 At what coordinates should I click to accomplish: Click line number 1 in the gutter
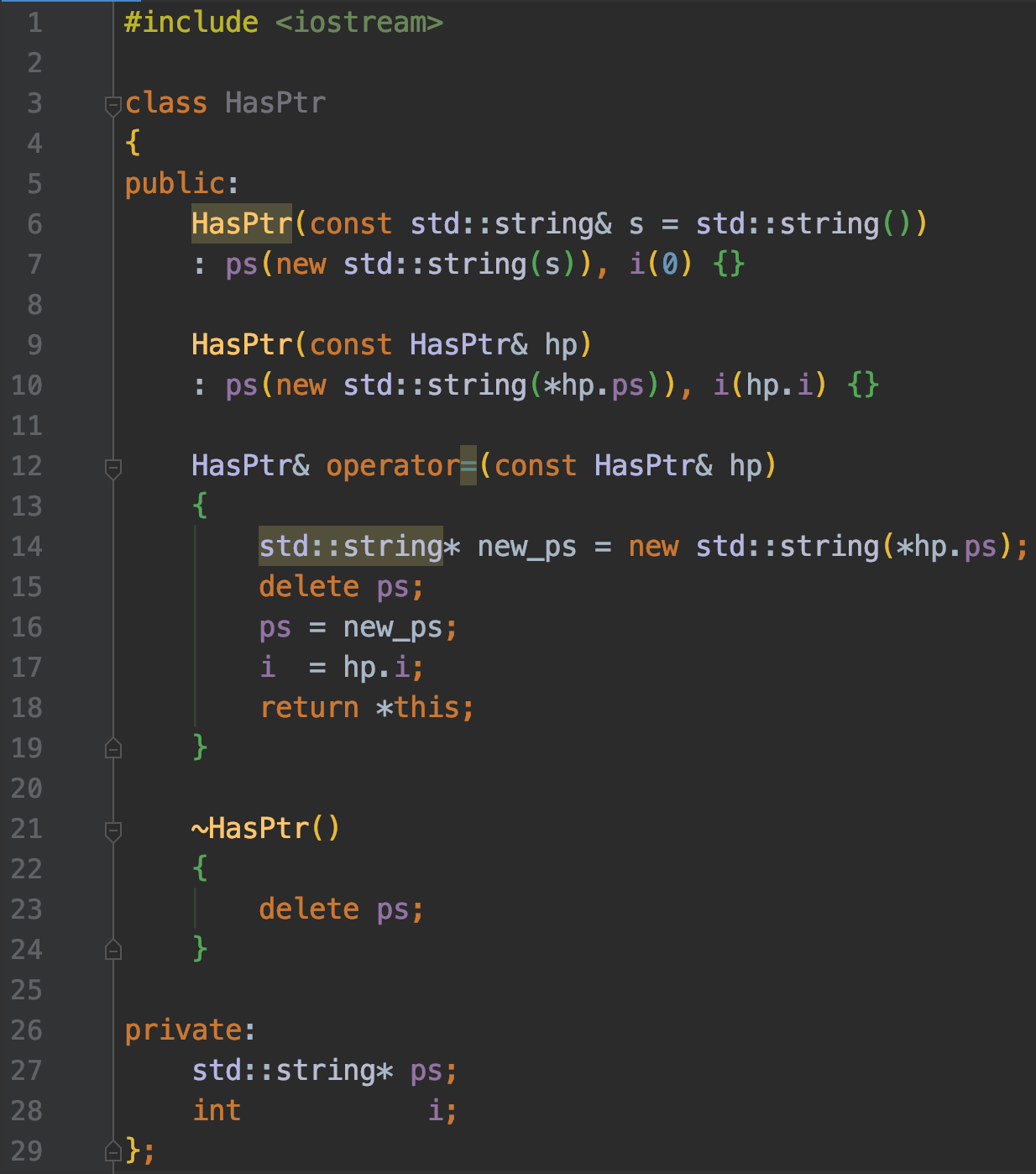pyautogui.click(x=34, y=23)
